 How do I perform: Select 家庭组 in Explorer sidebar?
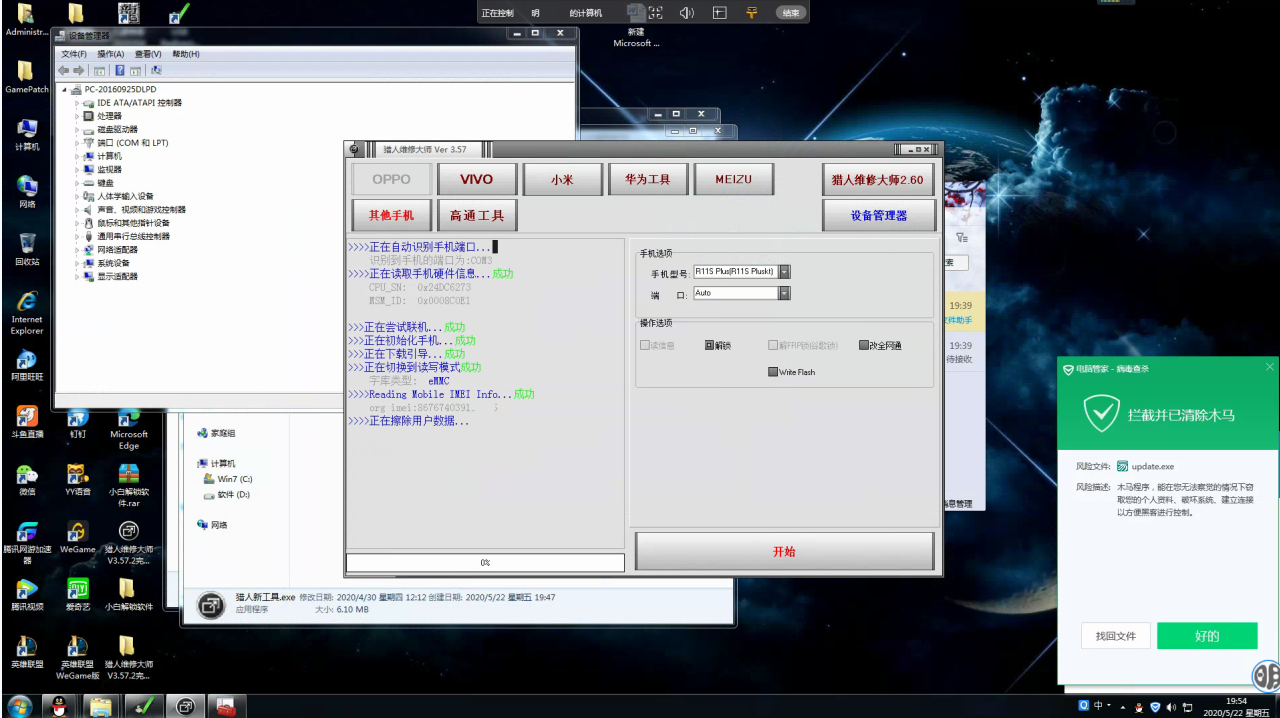click(216, 433)
